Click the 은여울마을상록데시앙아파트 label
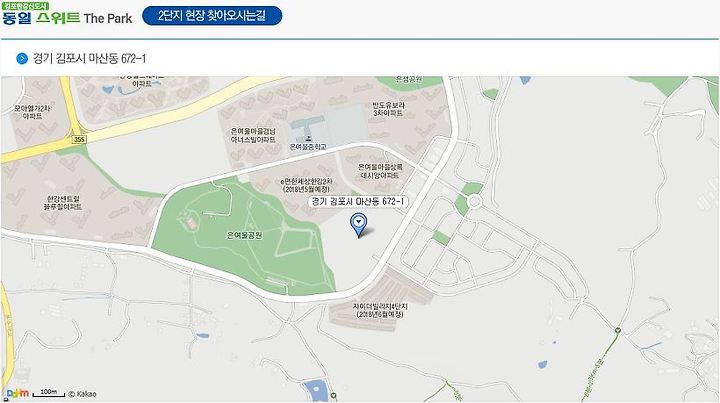 coord(380,171)
